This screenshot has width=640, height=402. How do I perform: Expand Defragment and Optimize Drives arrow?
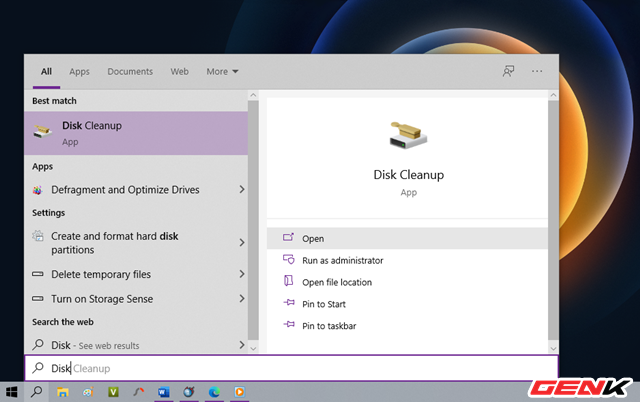pos(242,190)
